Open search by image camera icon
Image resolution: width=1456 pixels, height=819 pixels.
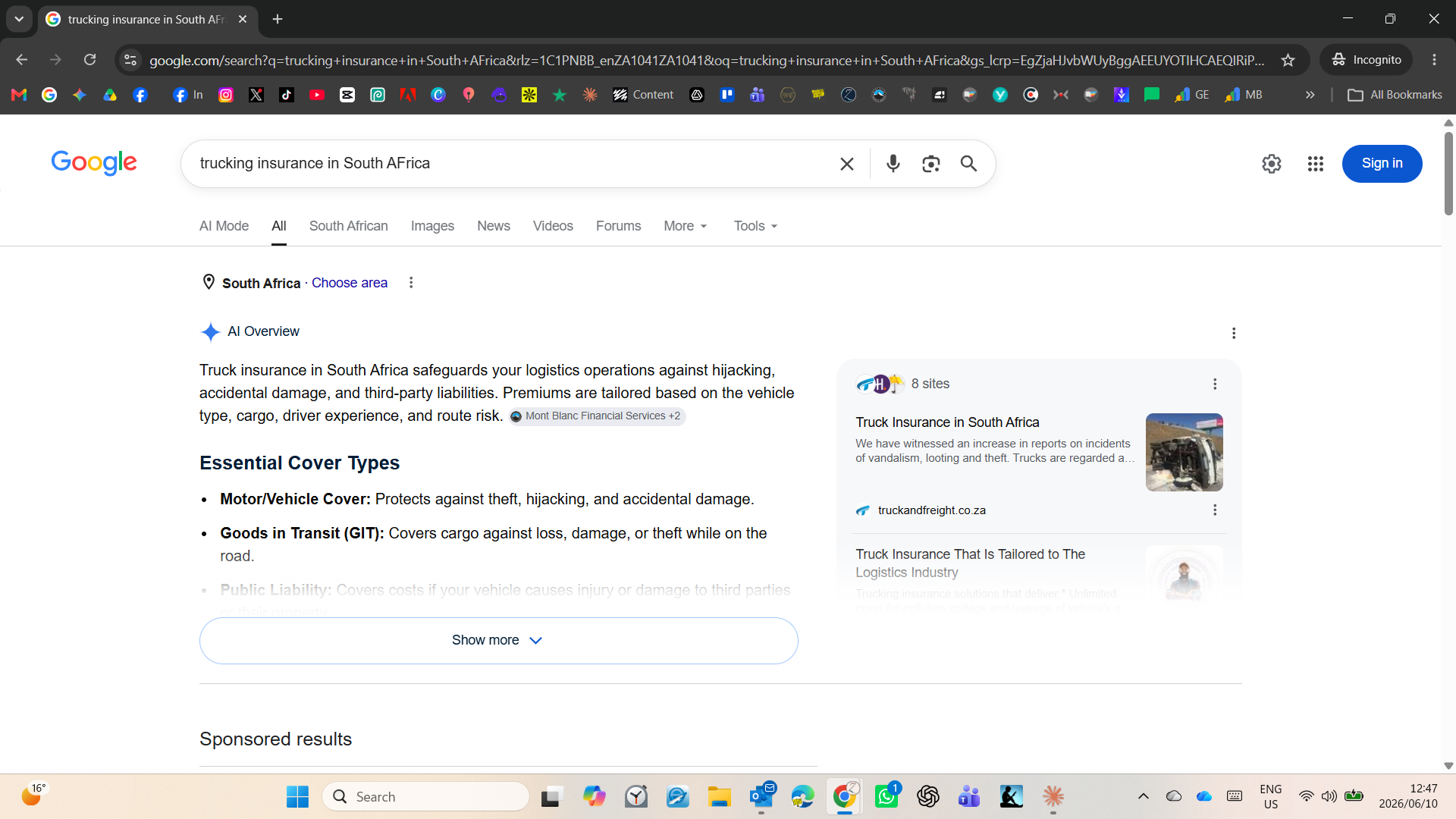tap(931, 164)
